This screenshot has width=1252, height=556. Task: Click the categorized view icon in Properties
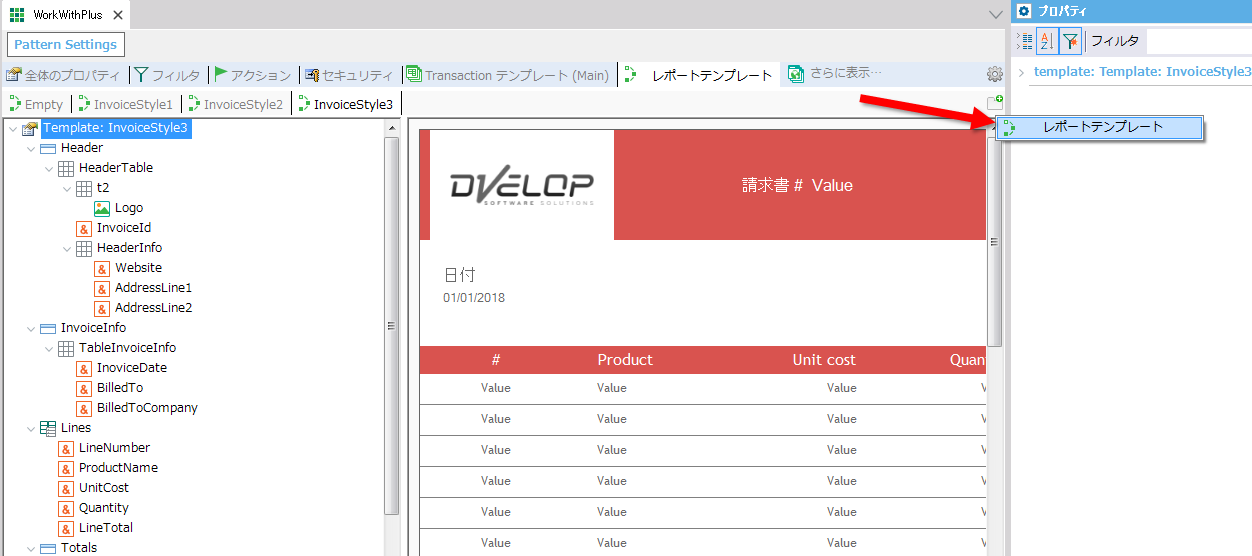point(1025,41)
